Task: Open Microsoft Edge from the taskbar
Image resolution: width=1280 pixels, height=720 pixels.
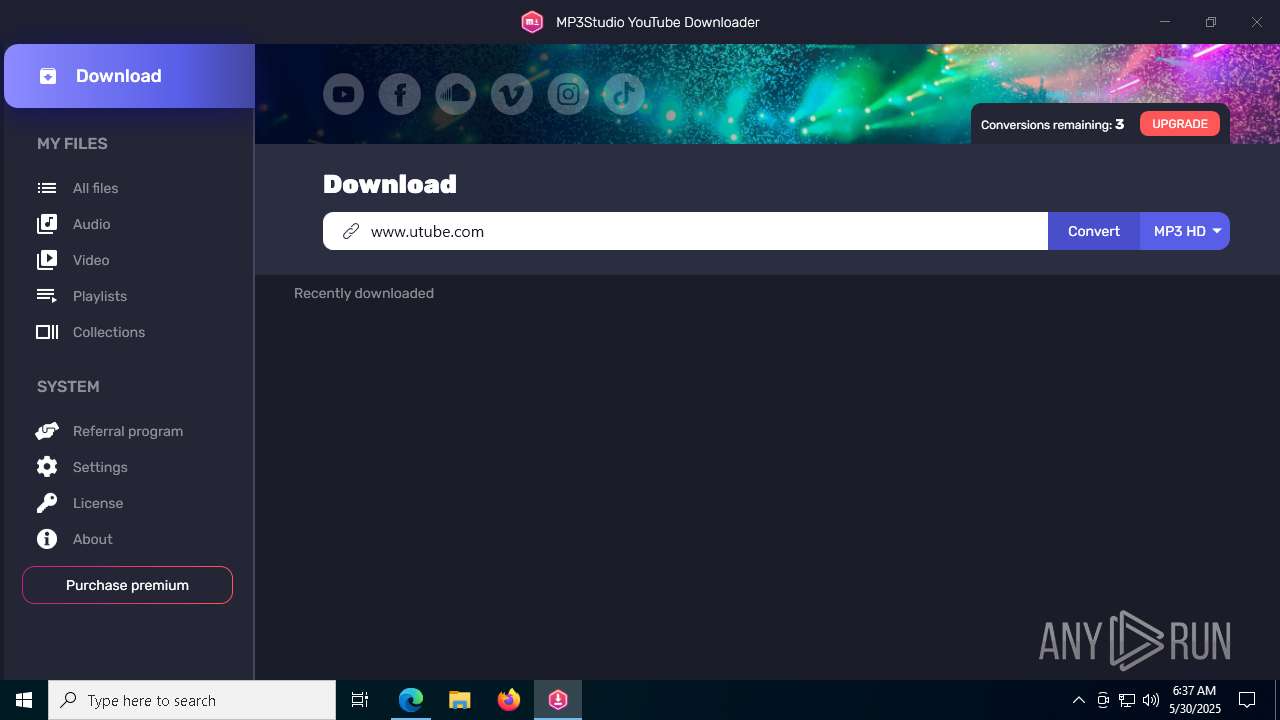Action: tap(411, 700)
